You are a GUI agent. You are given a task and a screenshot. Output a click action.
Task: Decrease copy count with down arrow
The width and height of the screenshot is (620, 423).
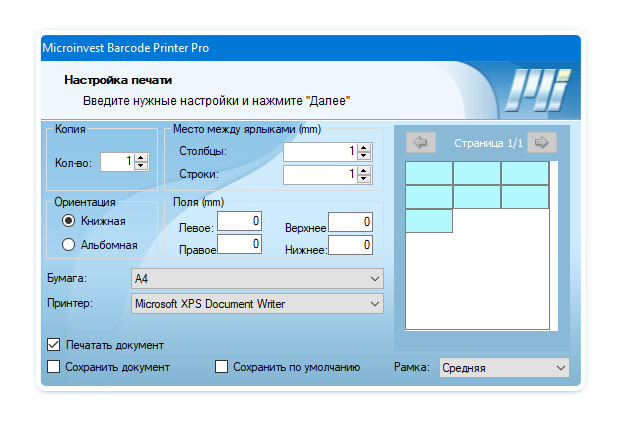click(x=141, y=166)
